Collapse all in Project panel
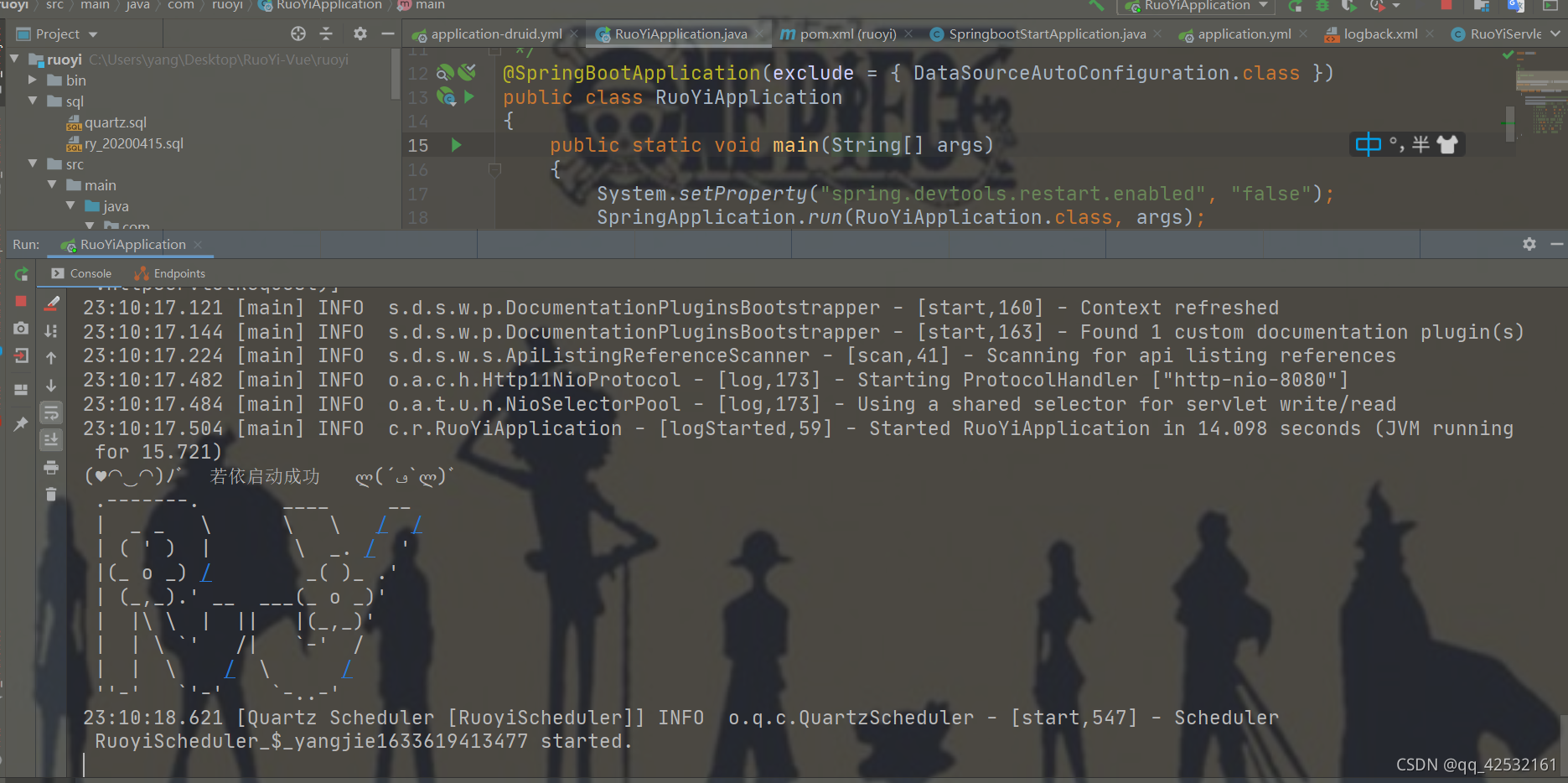 [326, 34]
